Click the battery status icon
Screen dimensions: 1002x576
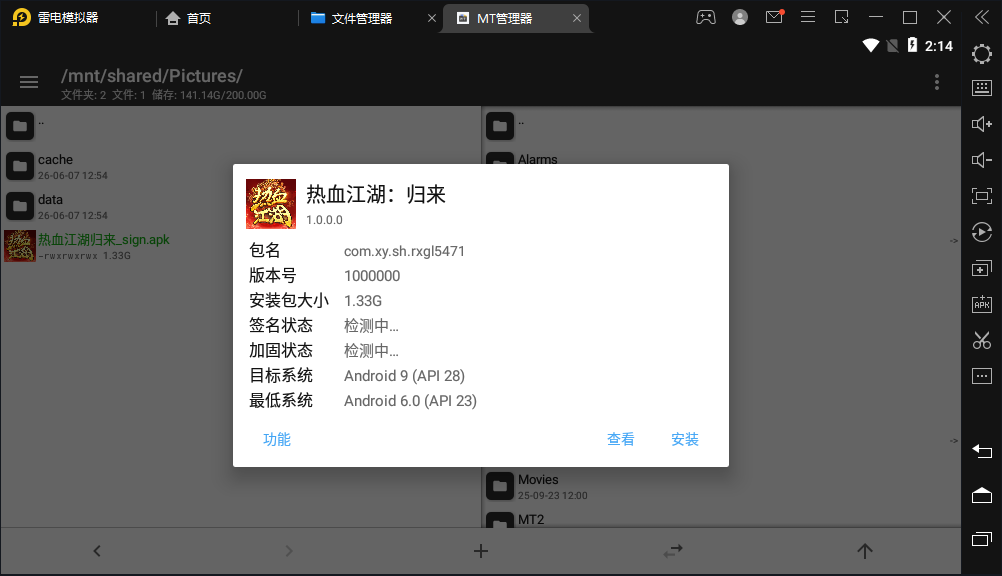(912, 45)
